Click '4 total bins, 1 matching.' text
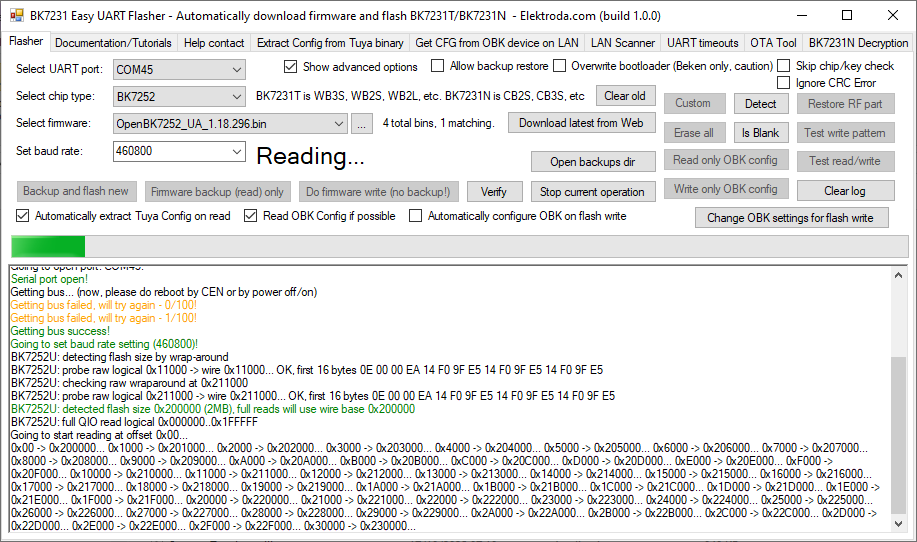 pyautogui.click(x=439, y=123)
